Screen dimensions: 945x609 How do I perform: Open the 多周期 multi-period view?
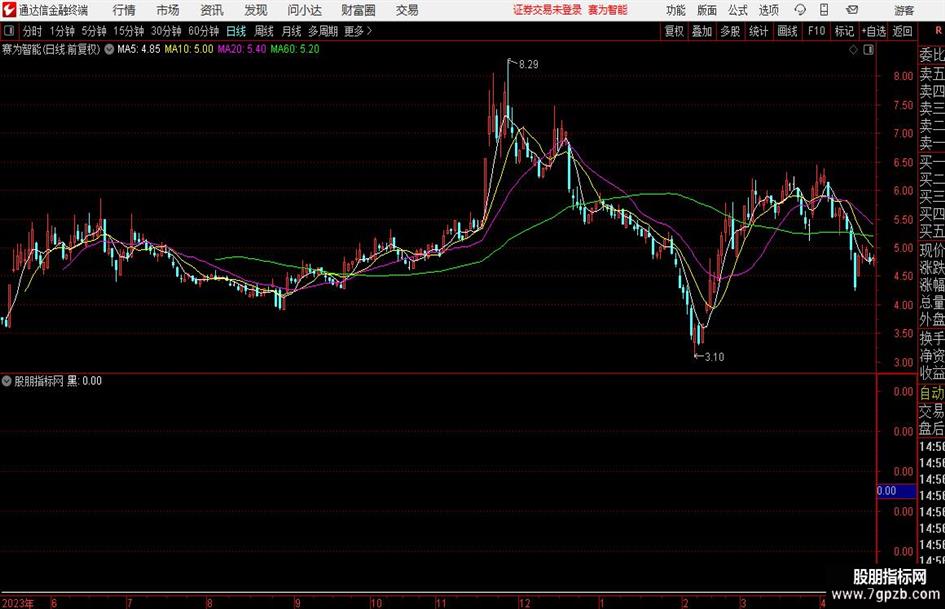tap(323, 31)
